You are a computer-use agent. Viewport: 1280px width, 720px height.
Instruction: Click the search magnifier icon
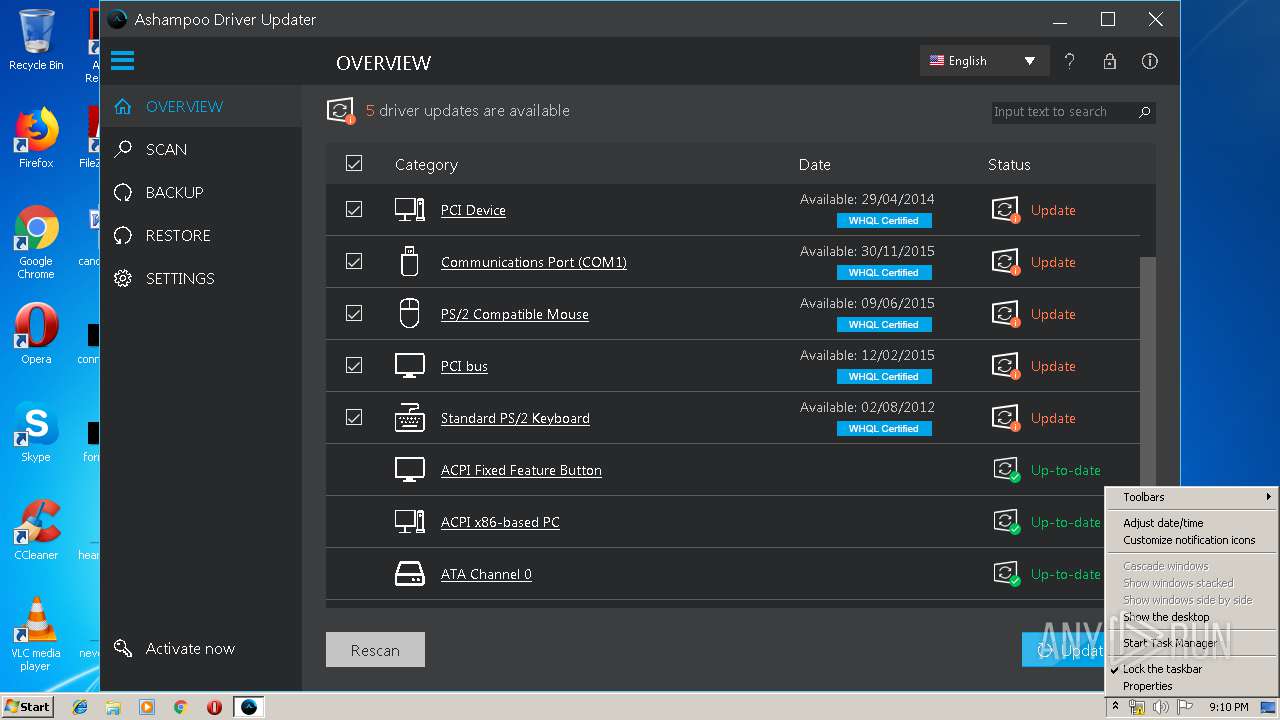pos(1144,112)
